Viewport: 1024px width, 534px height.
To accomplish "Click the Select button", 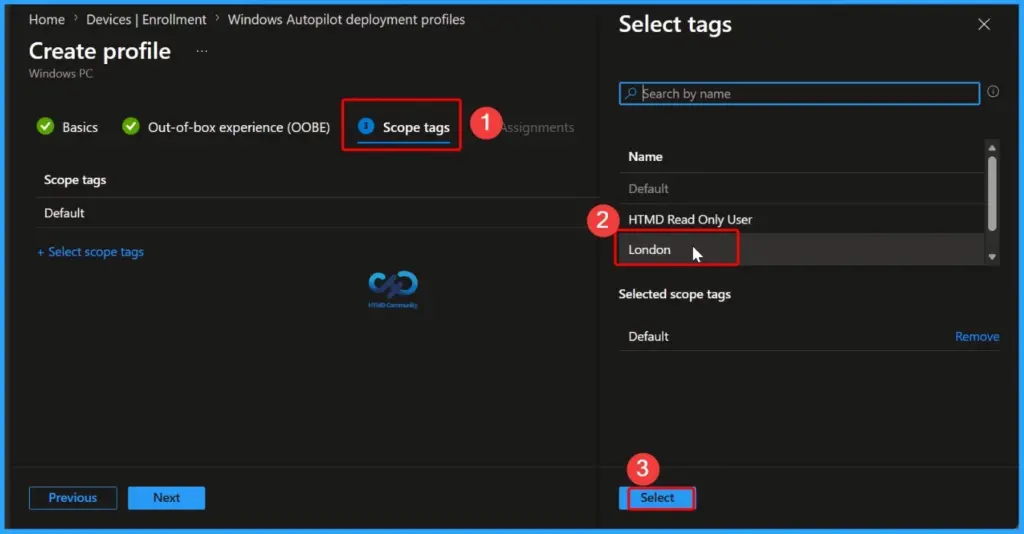I will tap(657, 497).
